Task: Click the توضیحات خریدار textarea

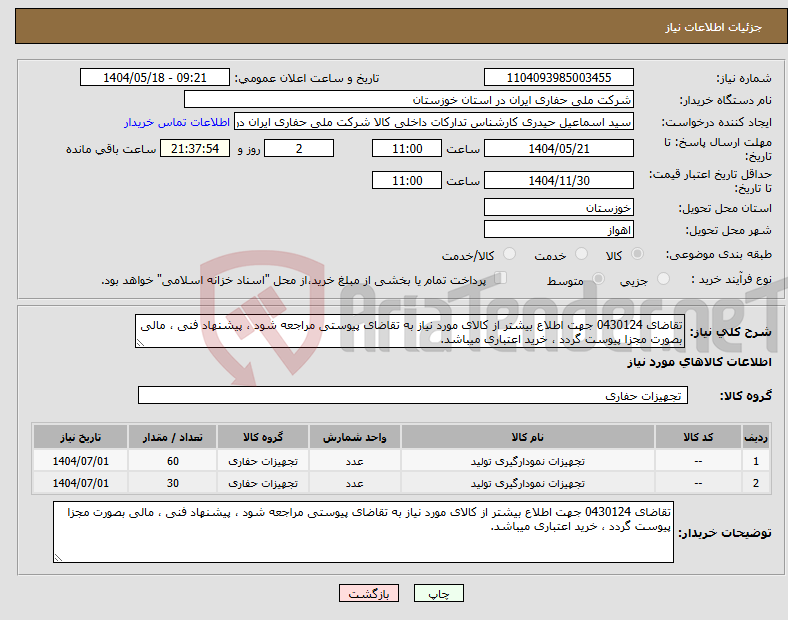Action: (x=363, y=532)
